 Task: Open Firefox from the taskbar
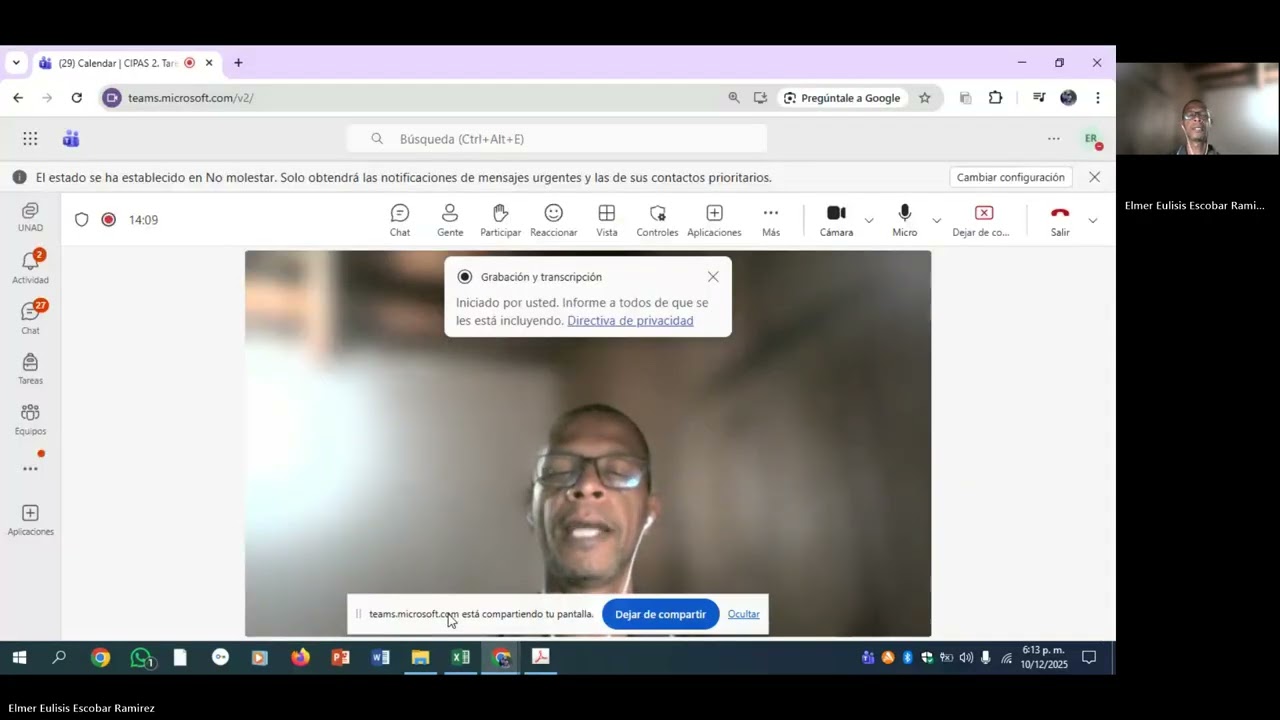tap(300, 658)
